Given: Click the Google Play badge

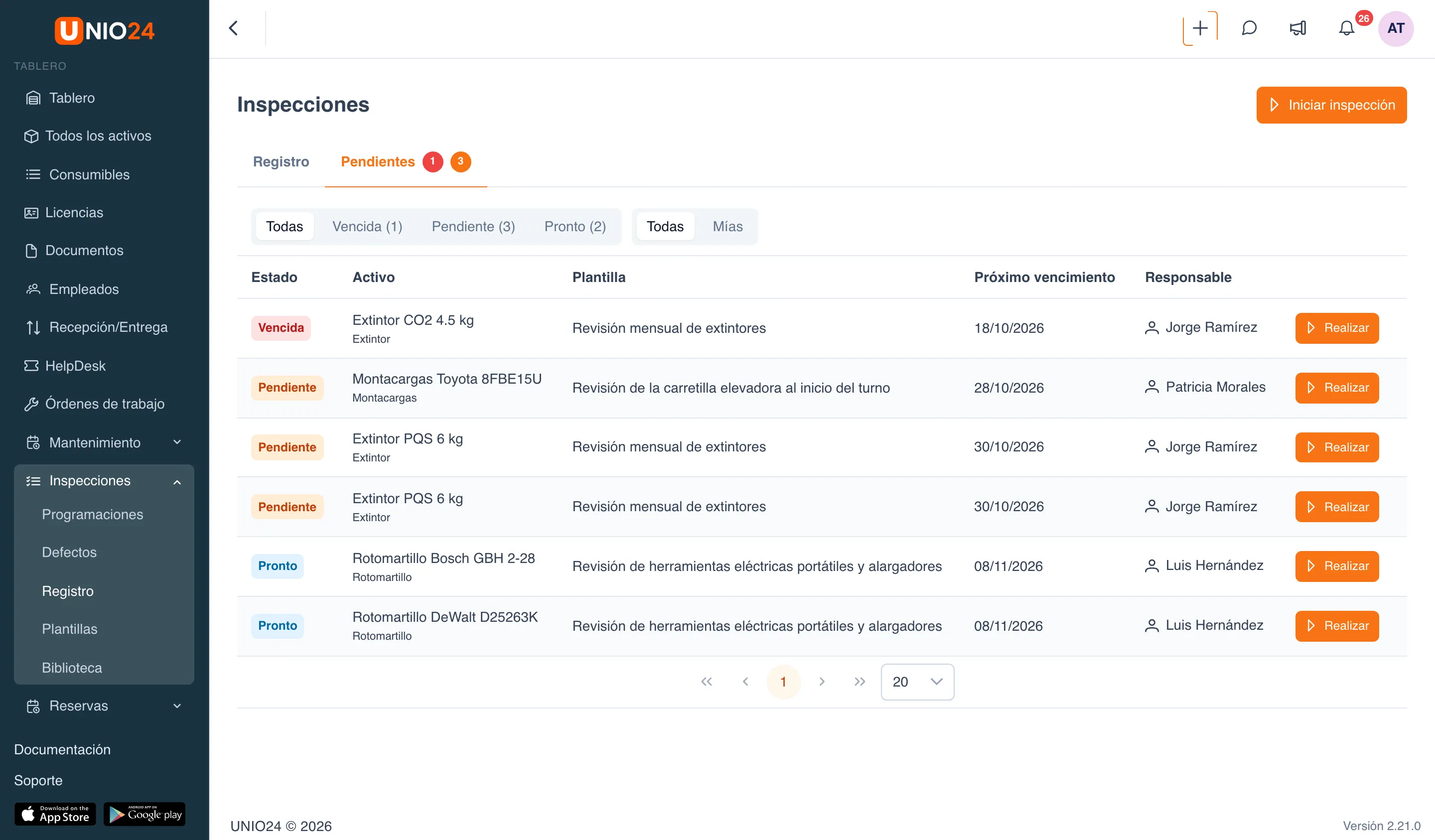Looking at the screenshot, I should tap(144, 815).
